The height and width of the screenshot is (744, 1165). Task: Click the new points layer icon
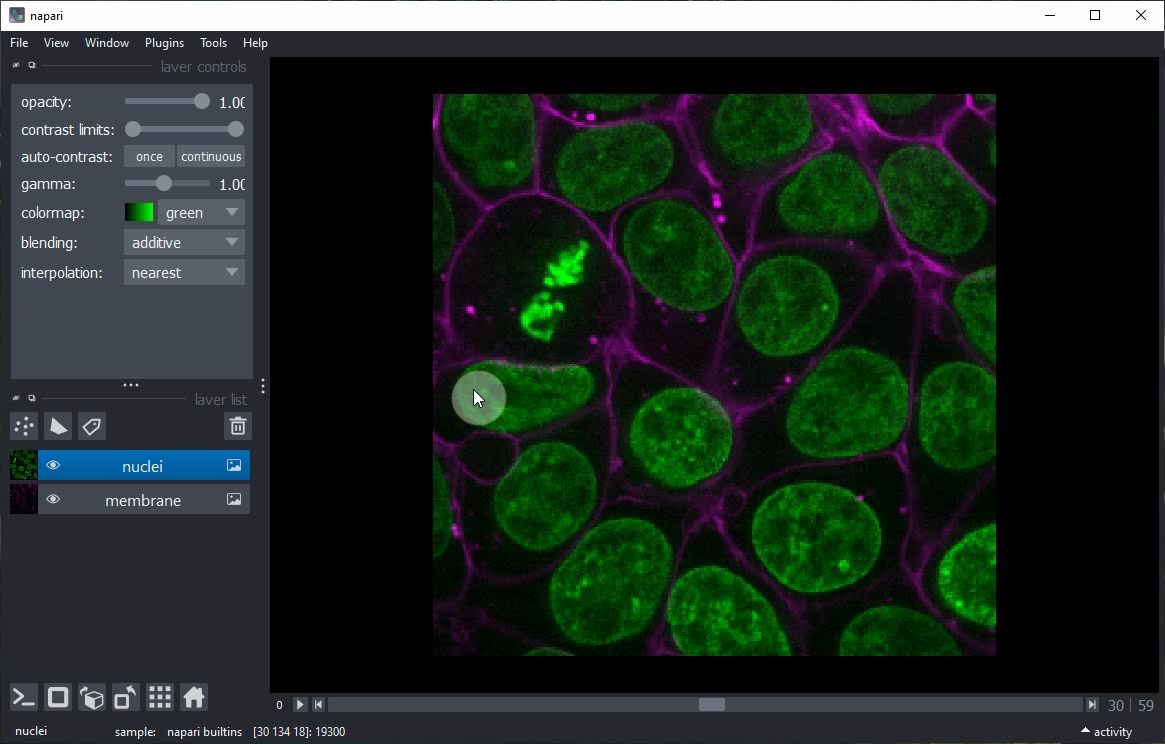click(24, 427)
